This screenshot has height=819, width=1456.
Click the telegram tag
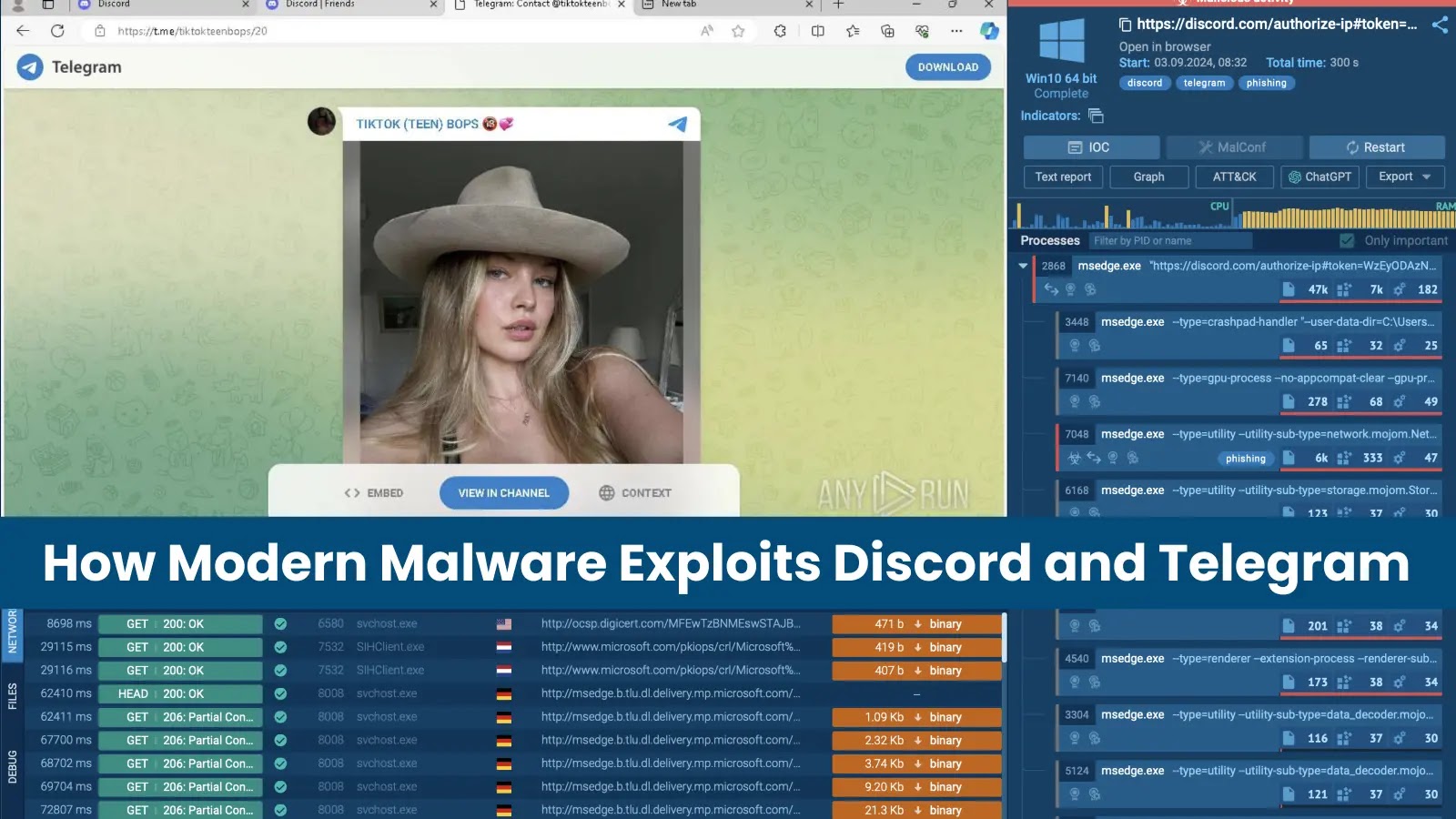click(1204, 83)
